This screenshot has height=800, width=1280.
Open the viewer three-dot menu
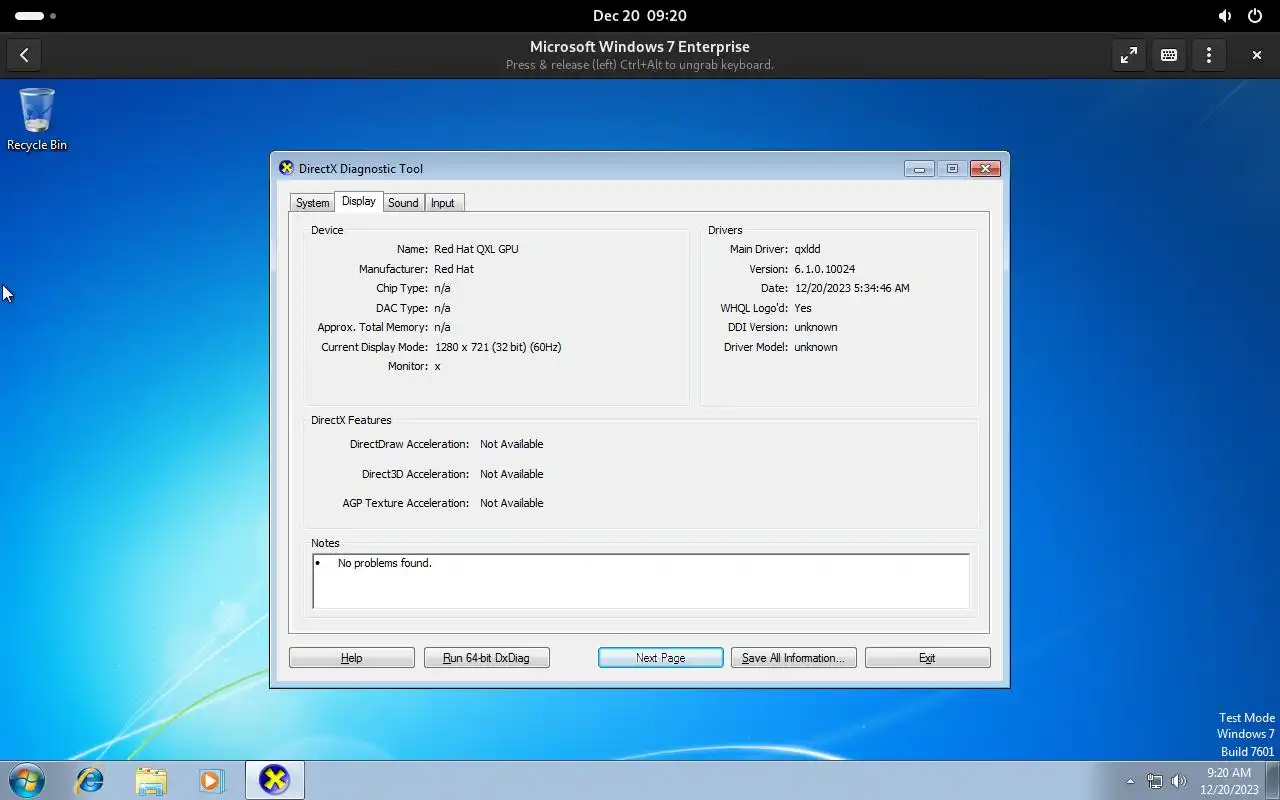pos(1209,55)
